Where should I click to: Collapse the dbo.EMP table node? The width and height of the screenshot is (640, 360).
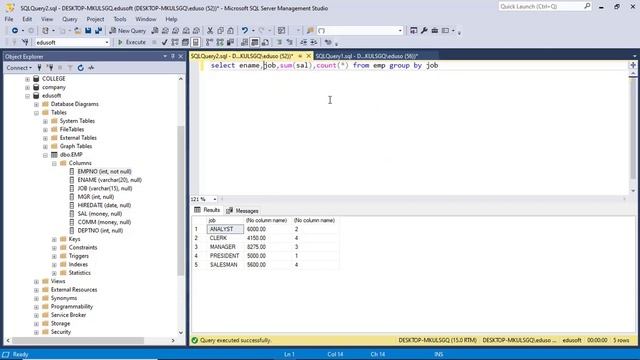(45, 155)
